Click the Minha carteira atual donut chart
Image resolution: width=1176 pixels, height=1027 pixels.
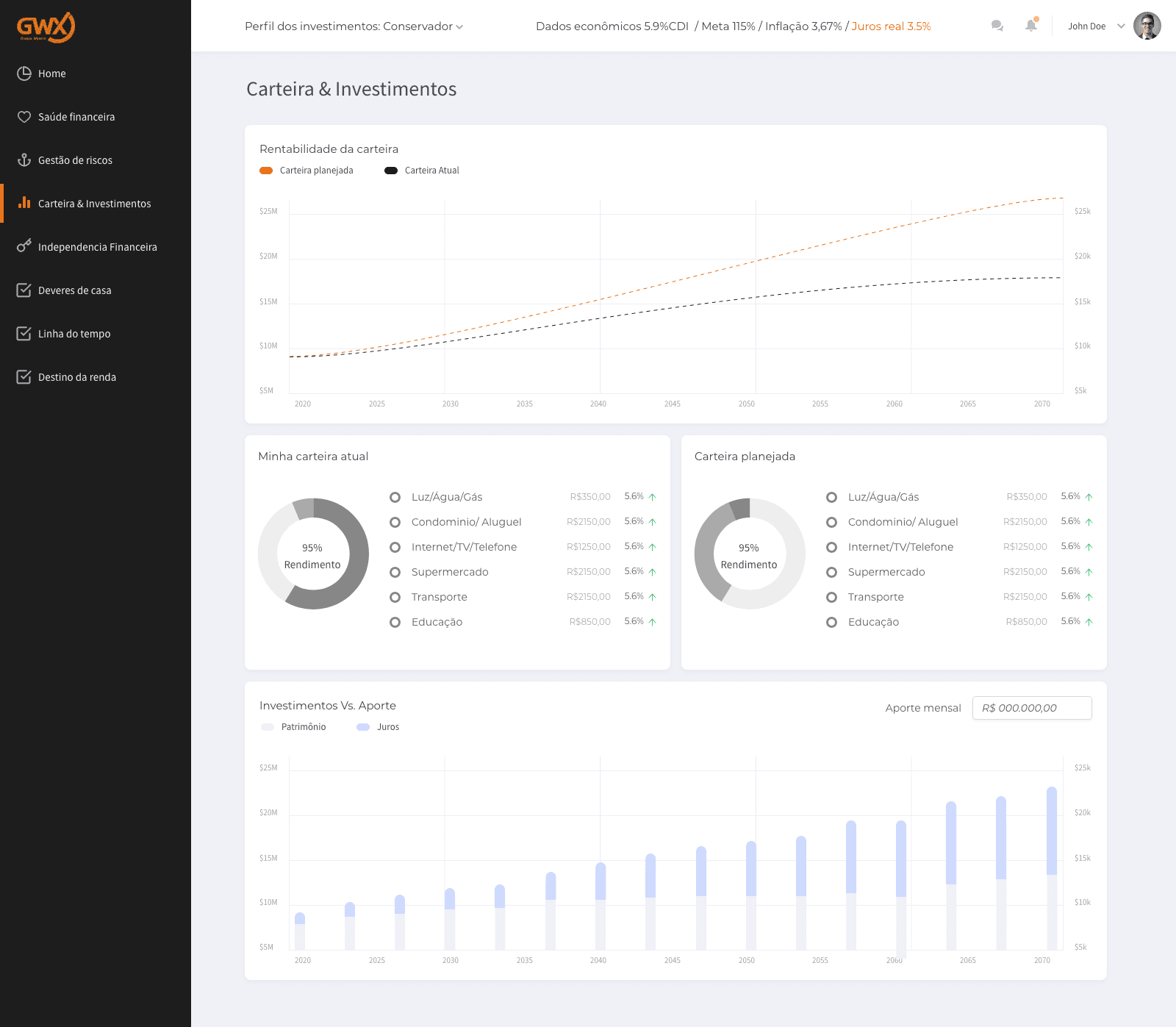pos(313,554)
